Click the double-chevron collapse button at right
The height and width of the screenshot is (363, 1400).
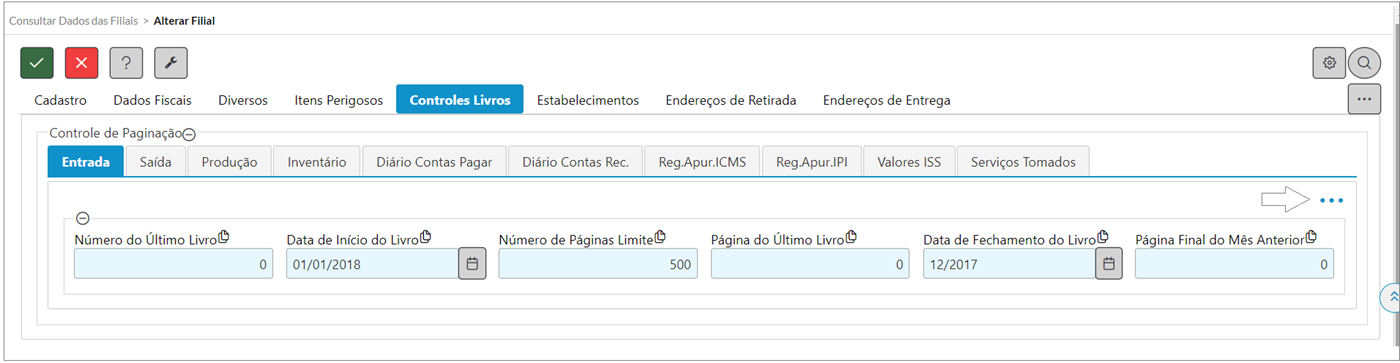coord(1391,297)
